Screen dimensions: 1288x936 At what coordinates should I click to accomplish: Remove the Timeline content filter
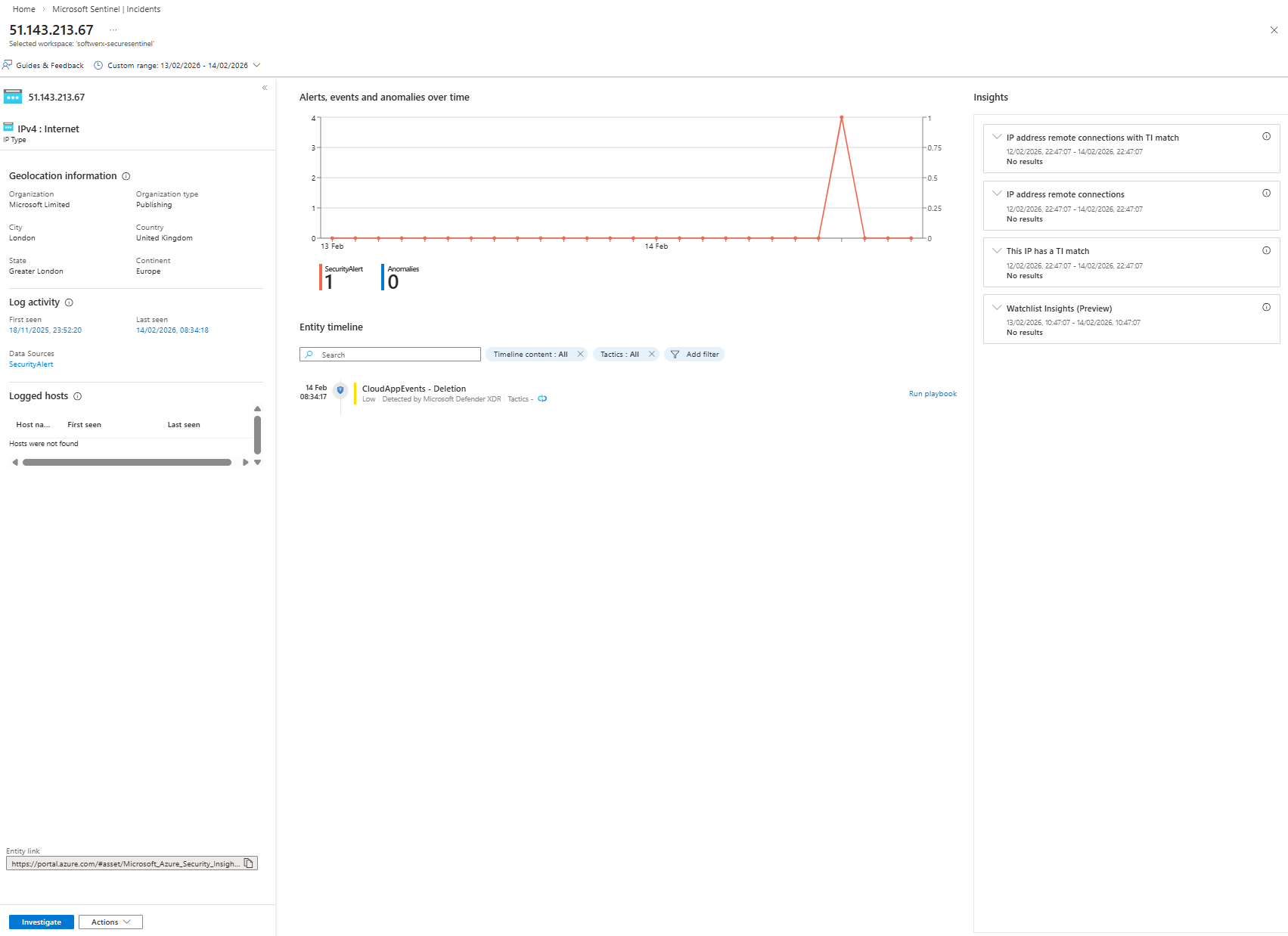point(580,354)
